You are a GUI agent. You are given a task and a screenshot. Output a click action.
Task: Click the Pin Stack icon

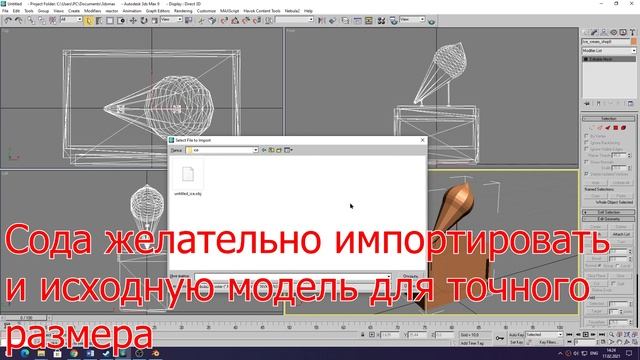587,103
